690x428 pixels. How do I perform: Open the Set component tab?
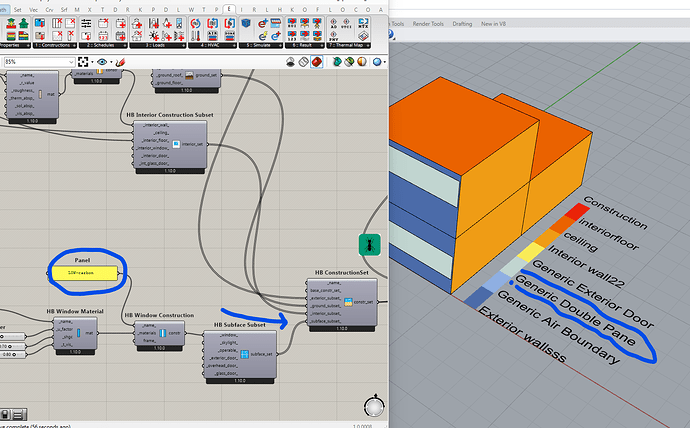pyautogui.click(x=18, y=9)
